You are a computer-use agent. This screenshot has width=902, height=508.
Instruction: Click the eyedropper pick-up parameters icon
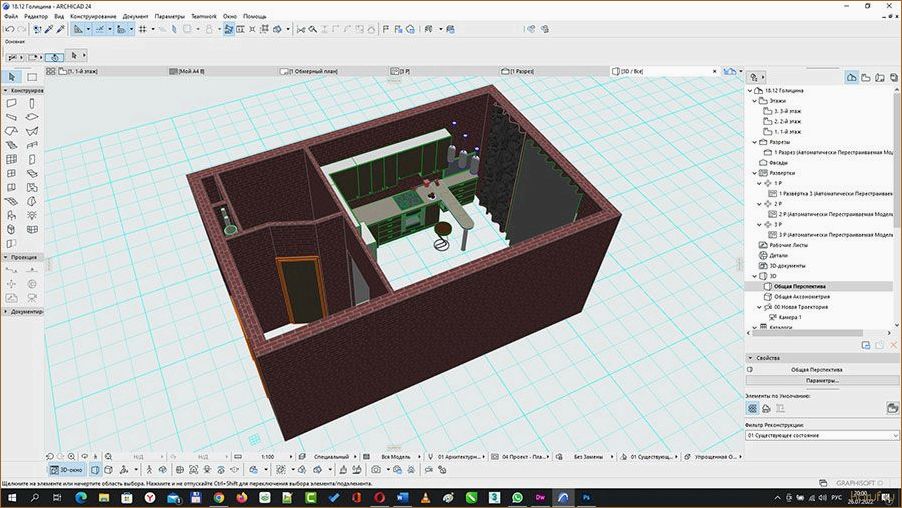pos(49,29)
